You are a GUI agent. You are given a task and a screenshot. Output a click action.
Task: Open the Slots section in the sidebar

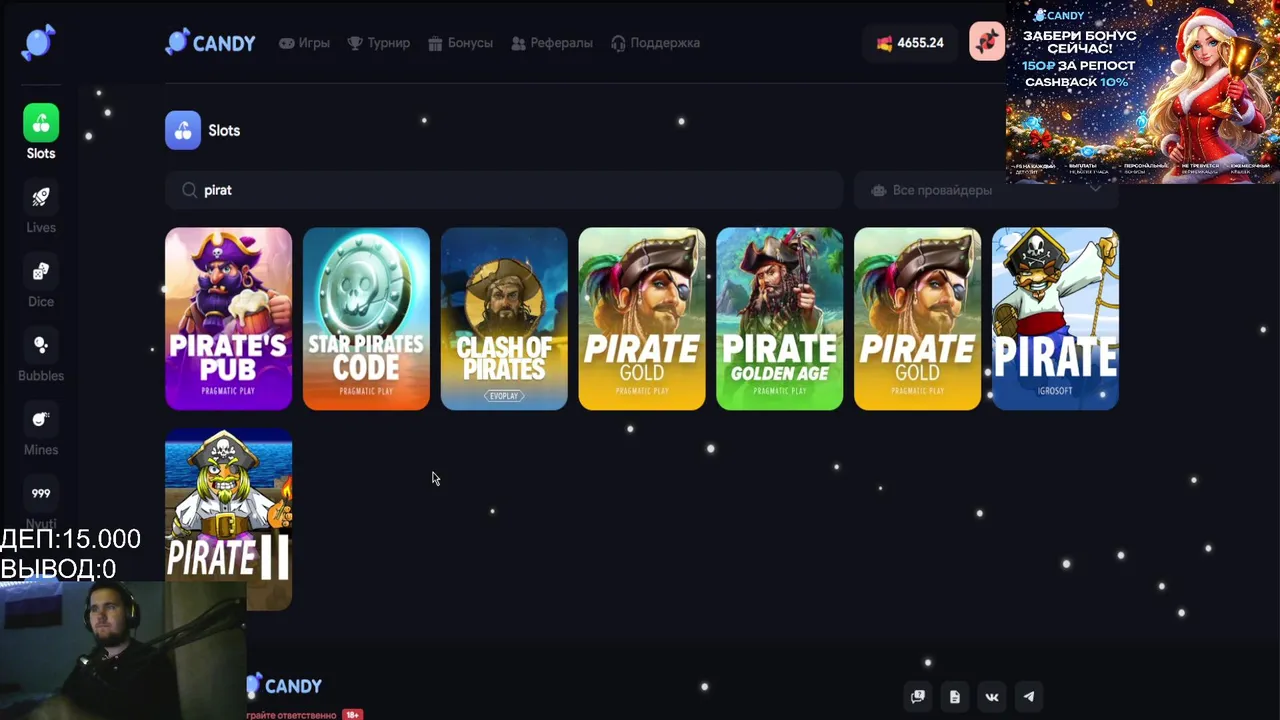tap(41, 132)
